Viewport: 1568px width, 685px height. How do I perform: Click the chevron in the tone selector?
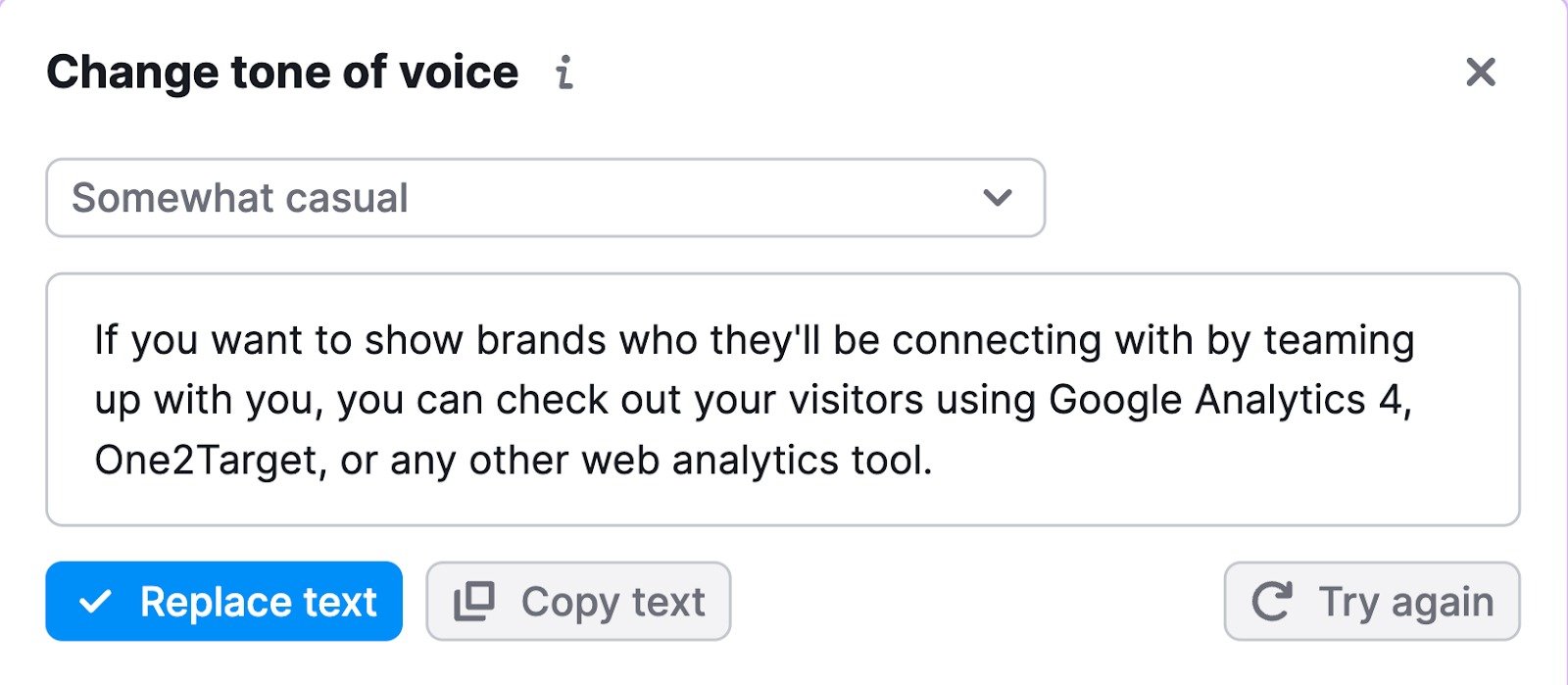(997, 198)
